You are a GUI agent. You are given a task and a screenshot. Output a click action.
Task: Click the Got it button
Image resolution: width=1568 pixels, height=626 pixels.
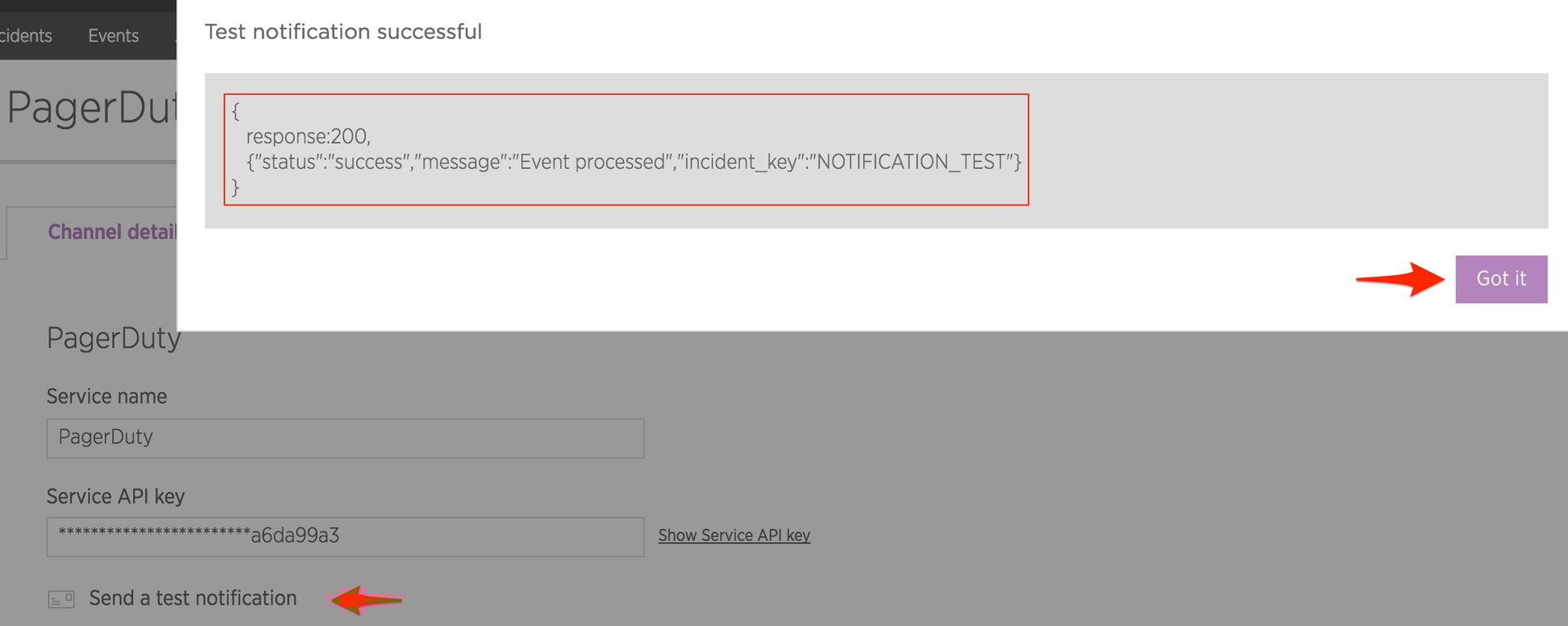pos(1501,279)
